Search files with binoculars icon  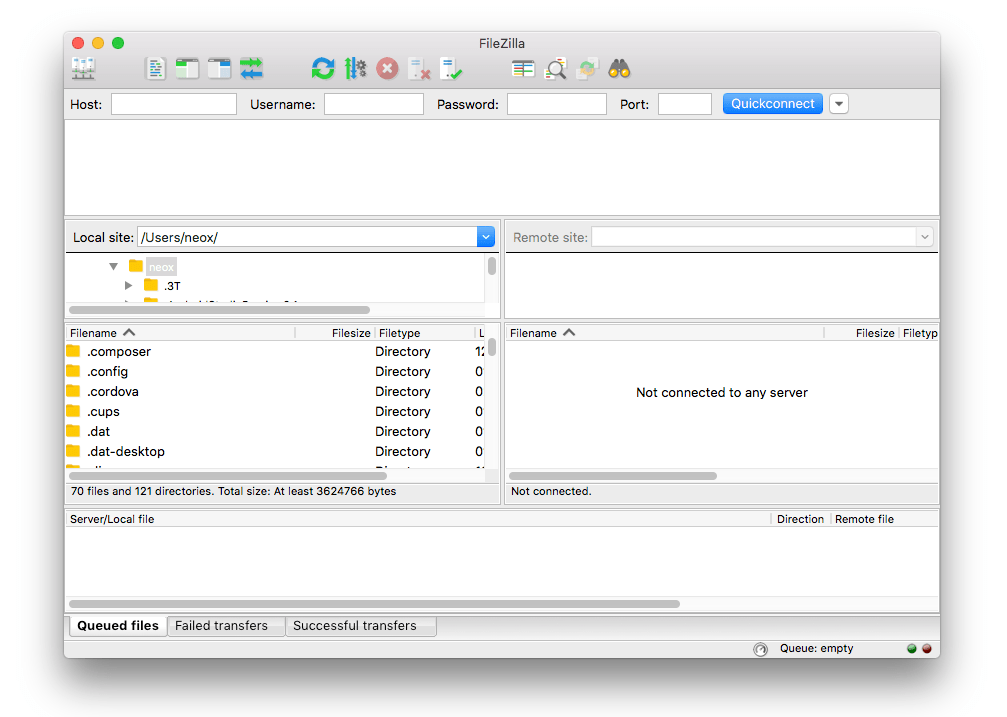[619, 68]
